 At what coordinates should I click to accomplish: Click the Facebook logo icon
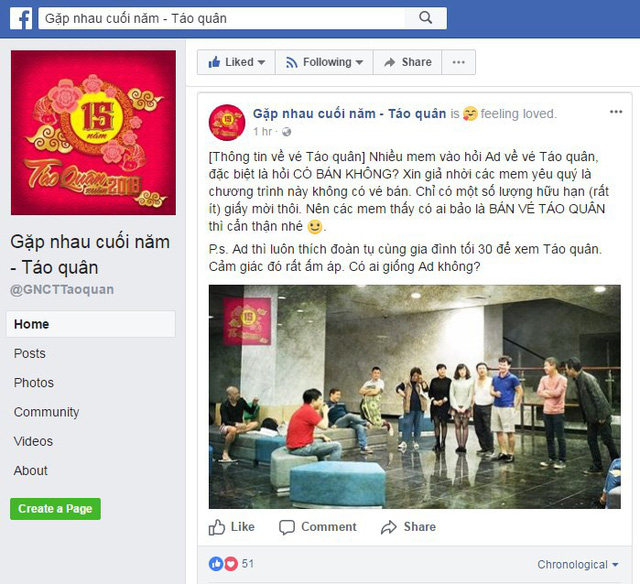pos(21,18)
